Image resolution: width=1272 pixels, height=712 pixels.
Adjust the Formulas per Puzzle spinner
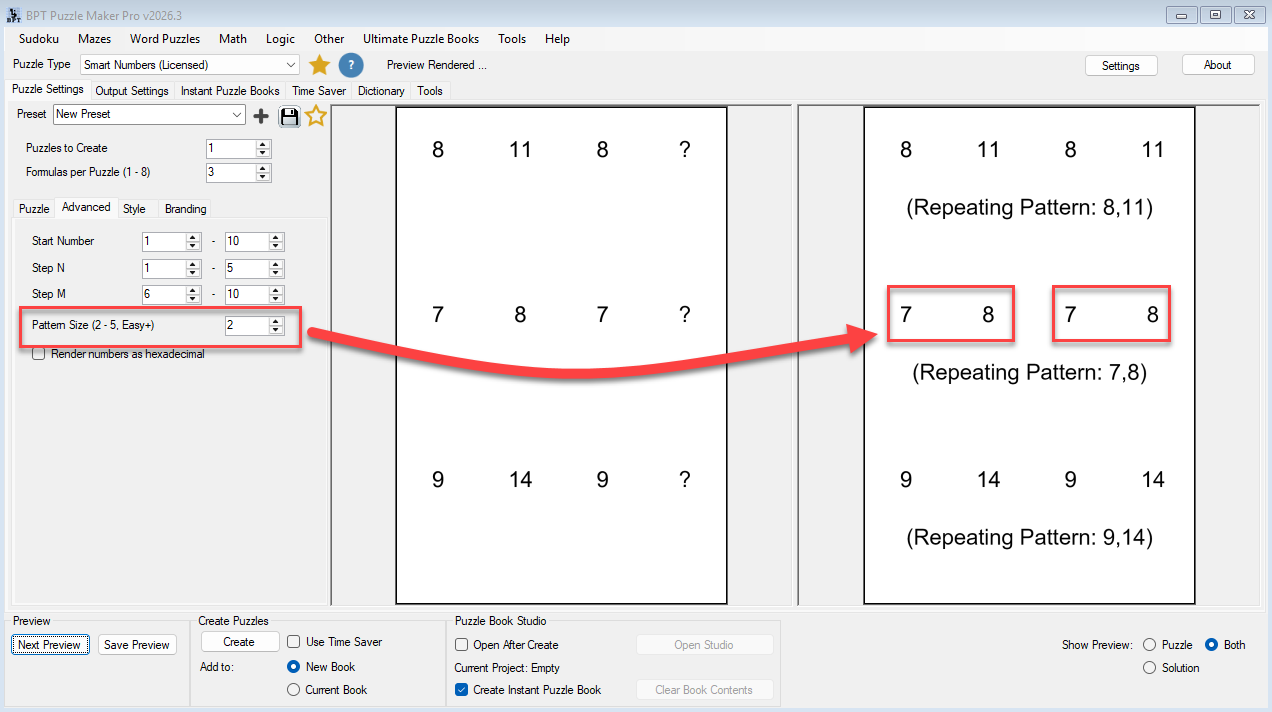click(x=263, y=173)
